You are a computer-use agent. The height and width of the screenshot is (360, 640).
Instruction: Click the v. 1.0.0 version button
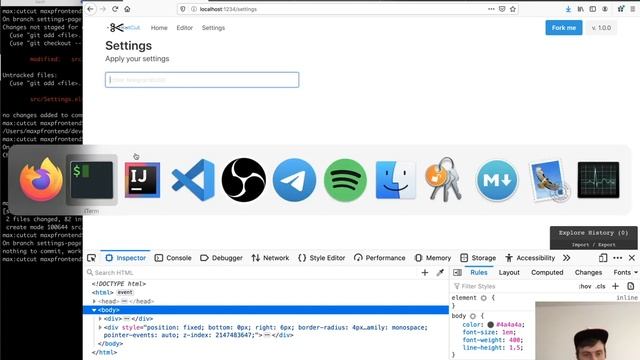[x=601, y=28]
